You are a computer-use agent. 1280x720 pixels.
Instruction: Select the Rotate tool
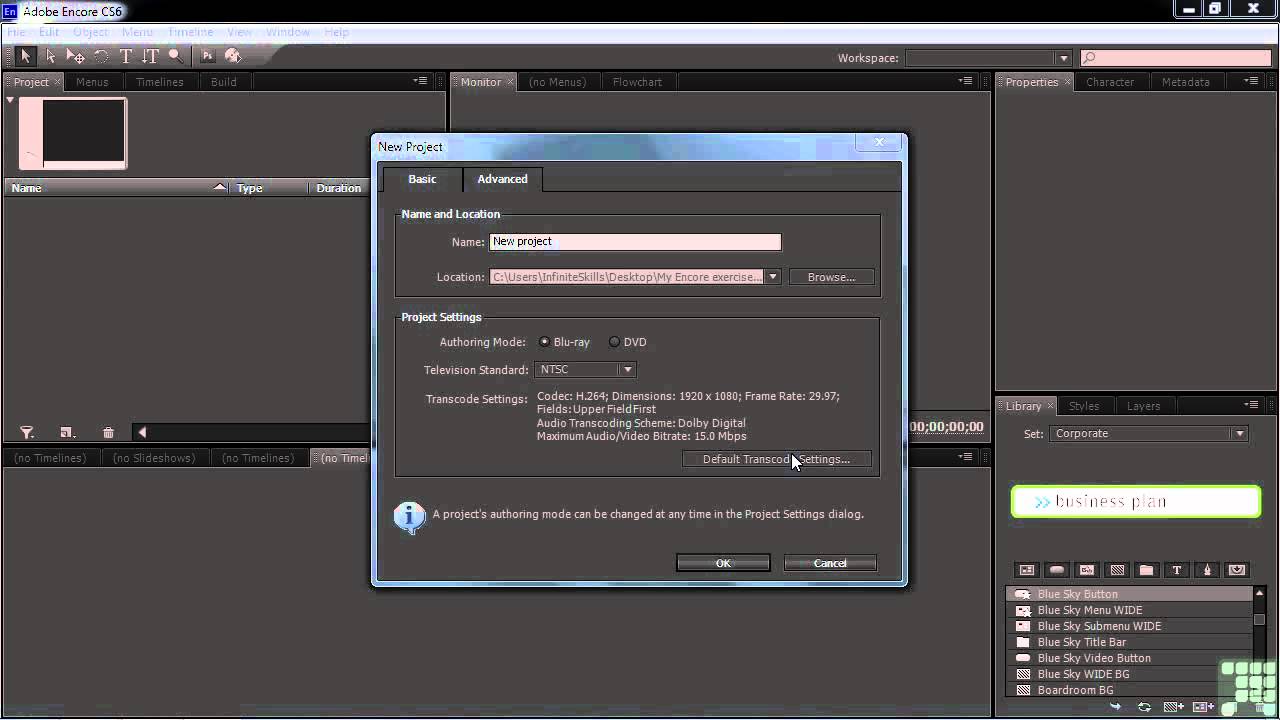click(101, 57)
